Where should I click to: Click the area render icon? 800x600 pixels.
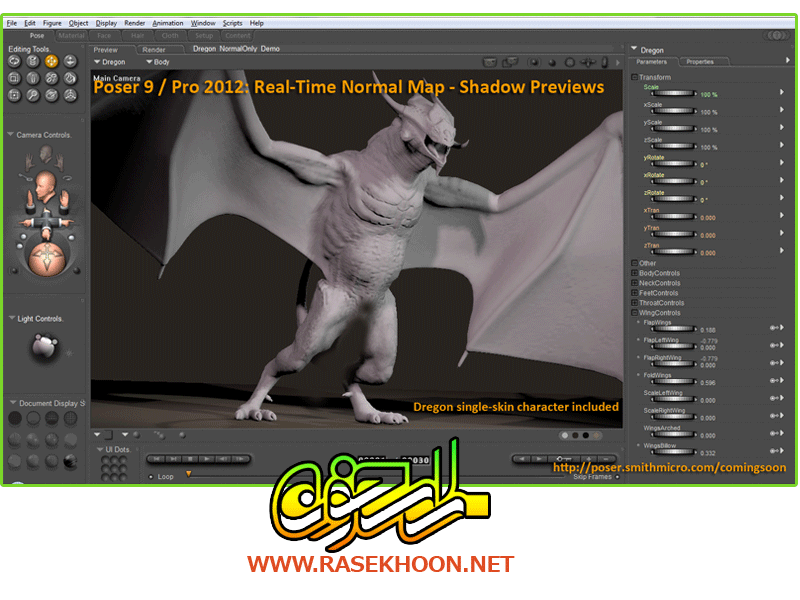tap(510, 62)
